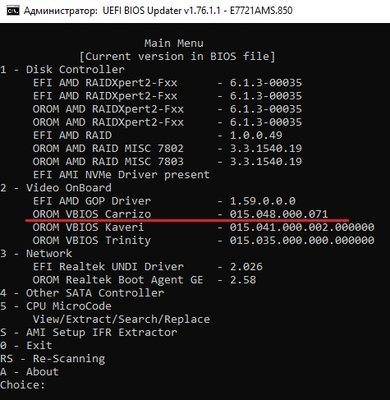Select AMI Setup IFR Extractor entry
The height and width of the screenshot is (400, 390).
click(x=89, y=332)
